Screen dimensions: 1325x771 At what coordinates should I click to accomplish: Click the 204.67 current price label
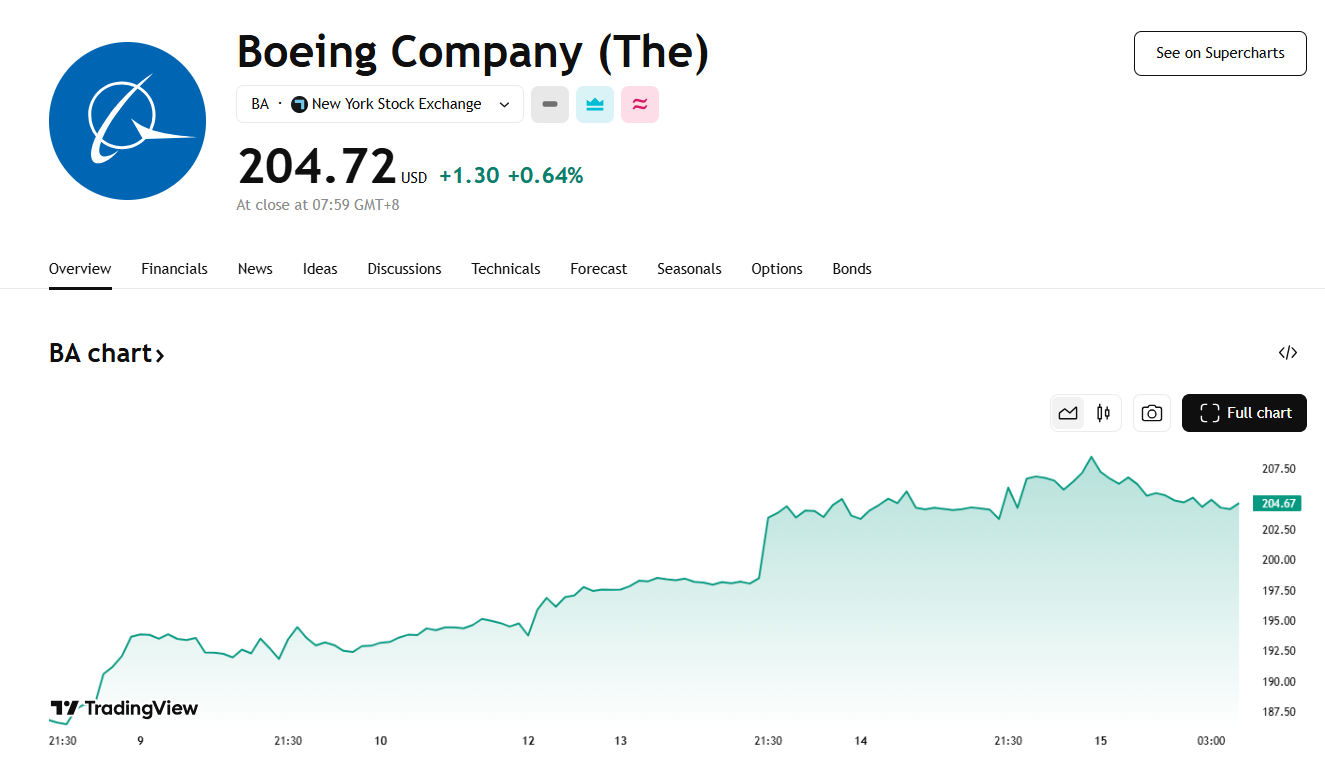click(x=1276, y=503)
